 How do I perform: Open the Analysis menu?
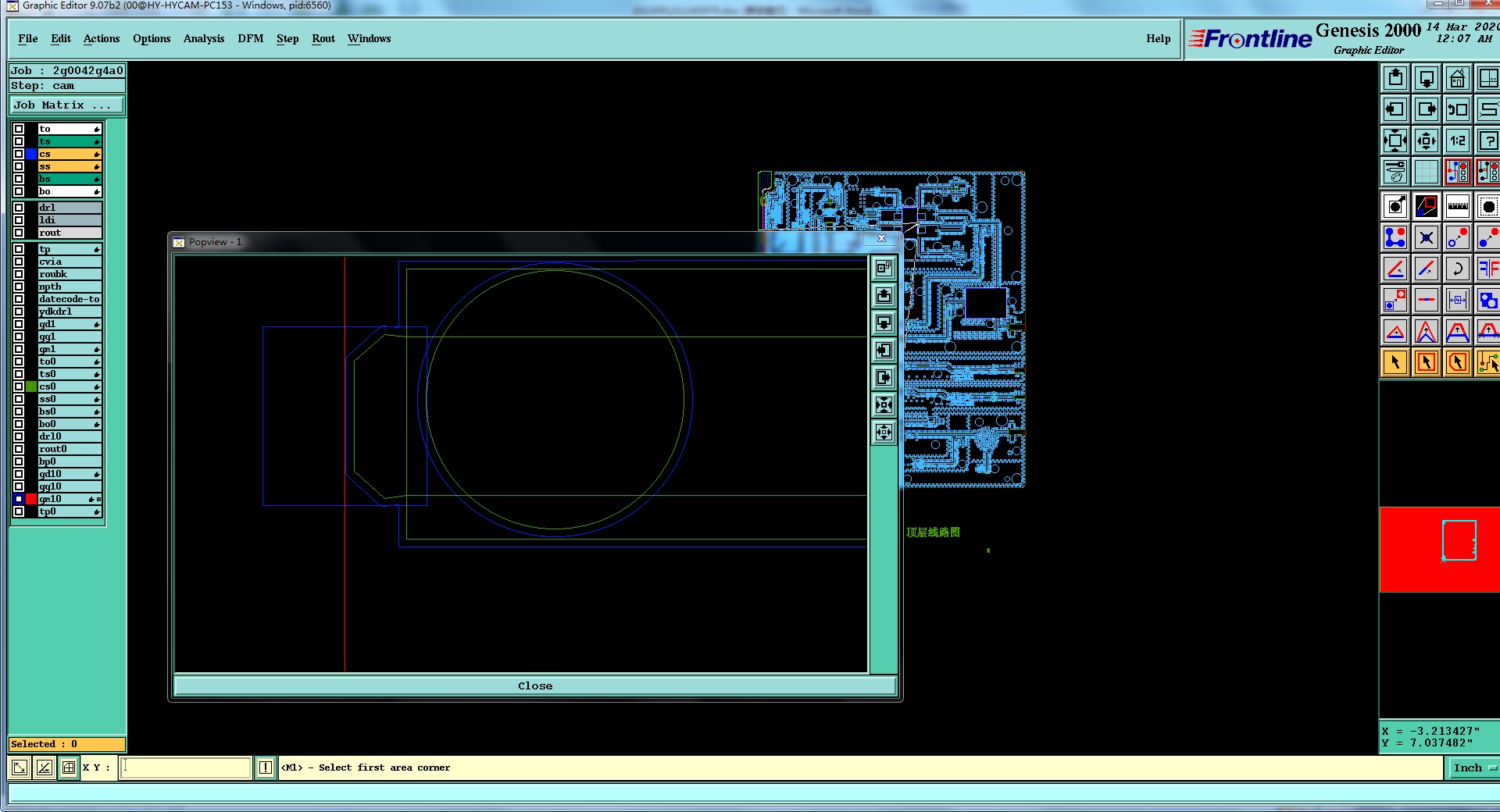204,38
